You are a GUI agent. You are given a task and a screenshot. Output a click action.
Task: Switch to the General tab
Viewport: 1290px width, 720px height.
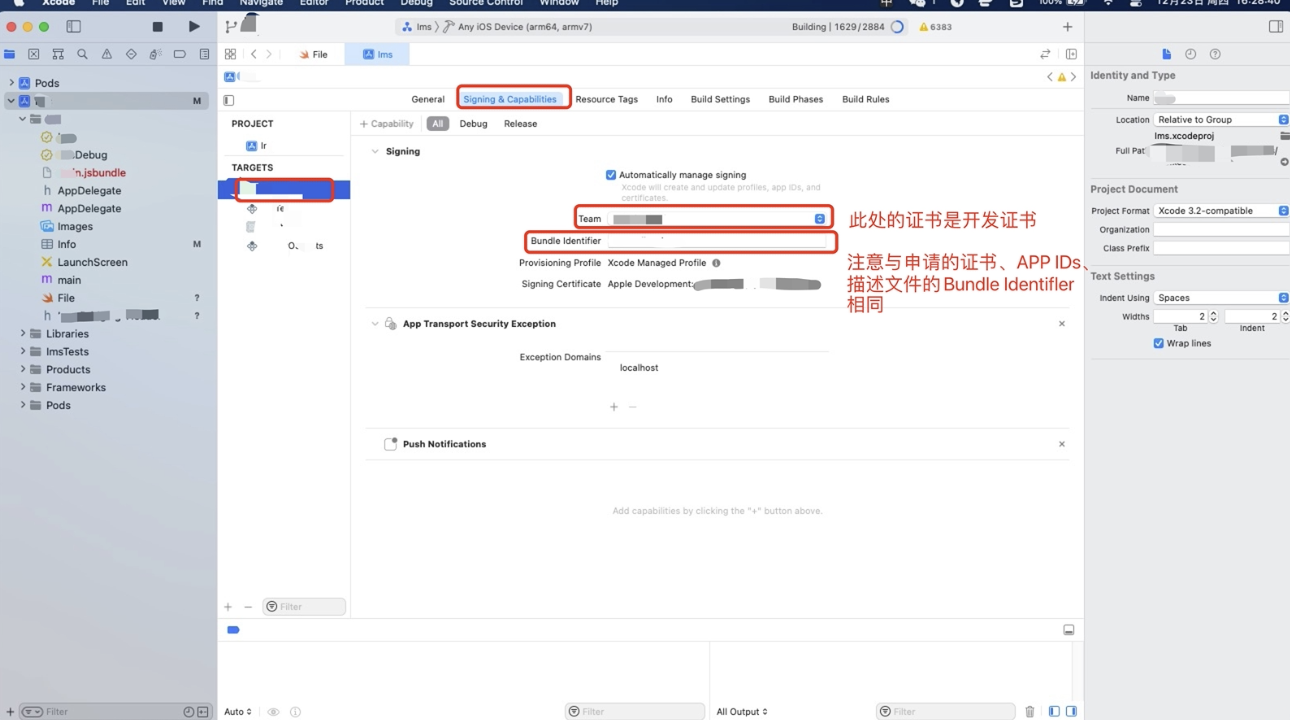point(428,100)
